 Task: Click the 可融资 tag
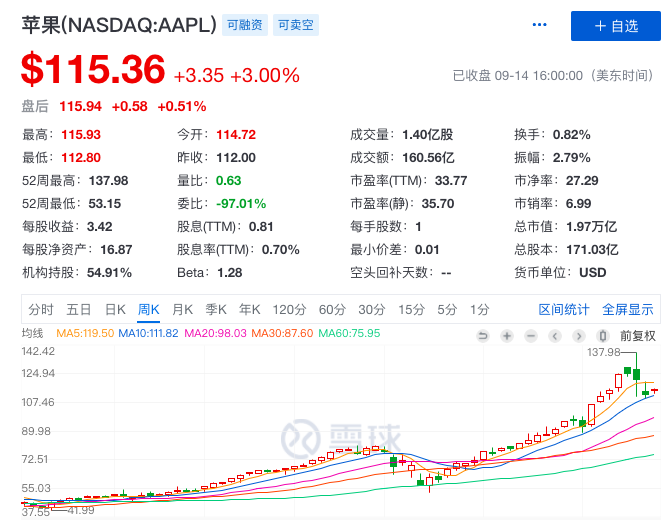245,25
